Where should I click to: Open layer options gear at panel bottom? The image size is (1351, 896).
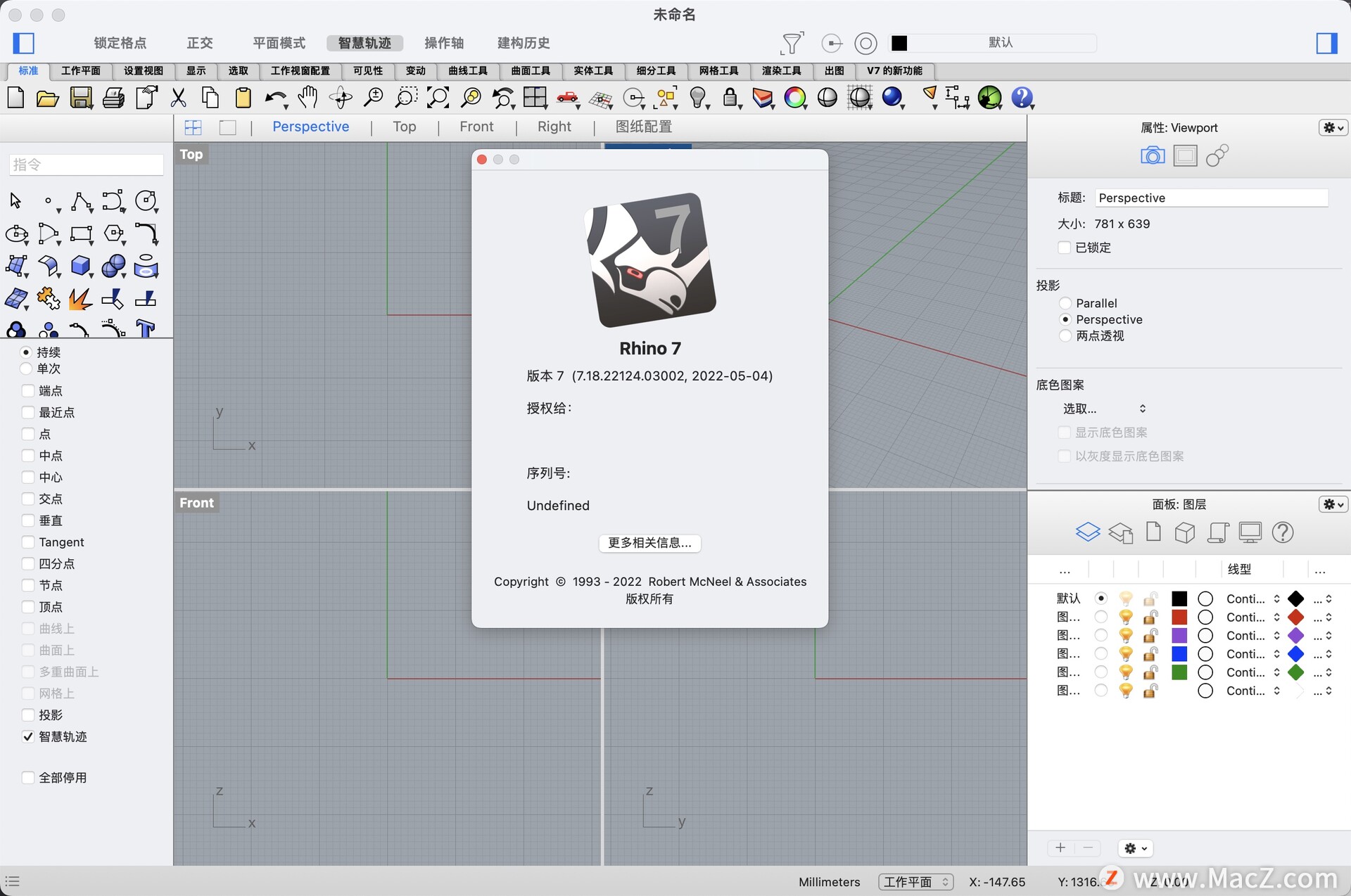pos(1135,848)
